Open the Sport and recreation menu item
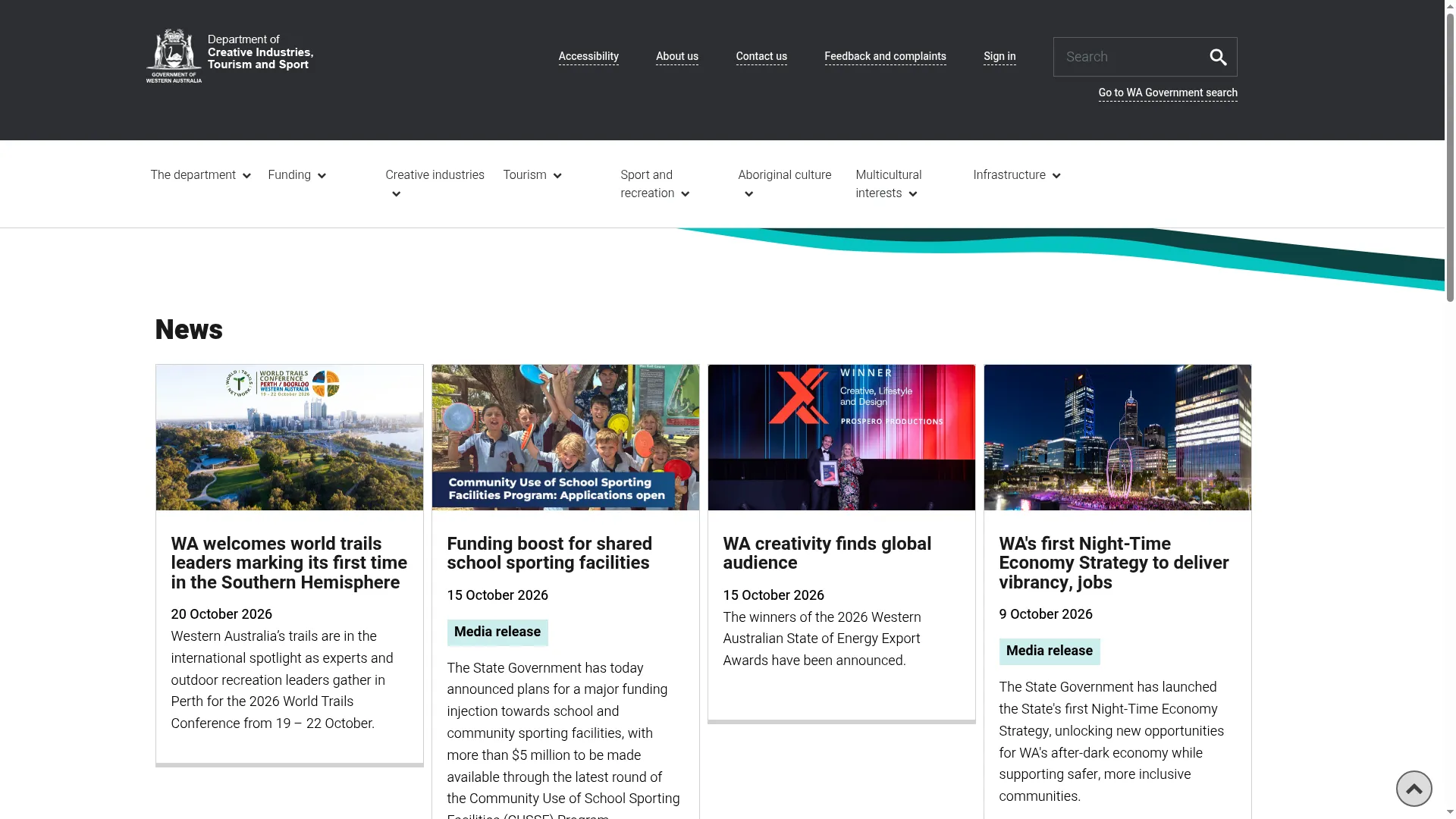 (648, 184)
